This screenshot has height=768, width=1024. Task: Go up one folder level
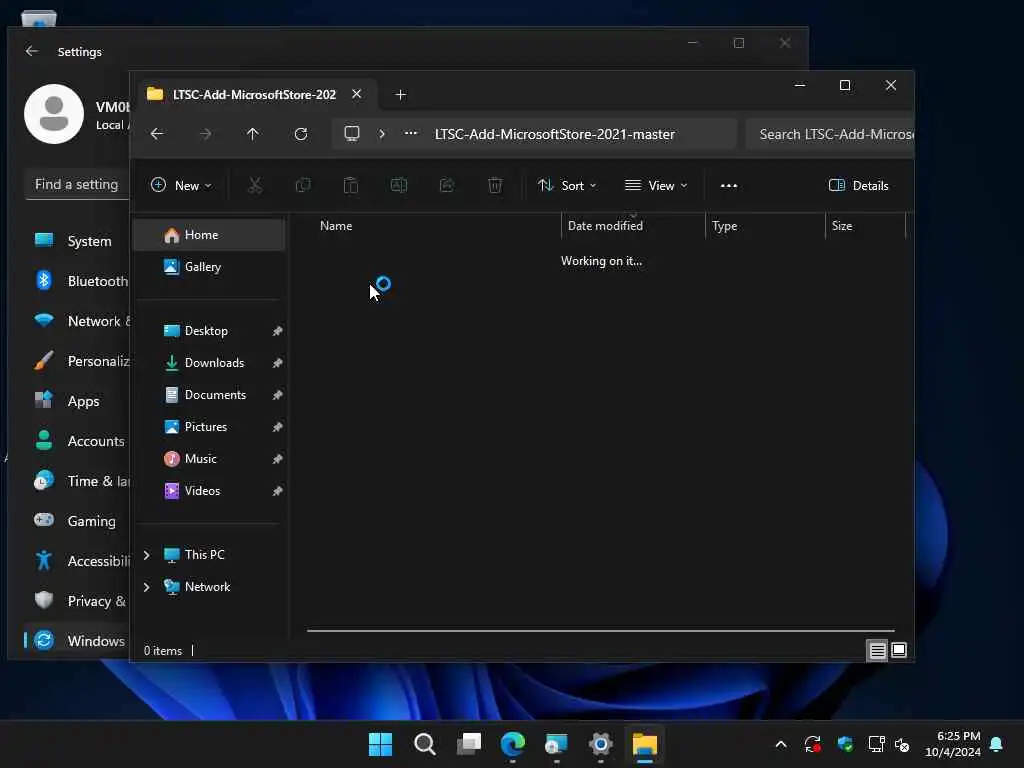pyautogui.click(x=253, y=134)
